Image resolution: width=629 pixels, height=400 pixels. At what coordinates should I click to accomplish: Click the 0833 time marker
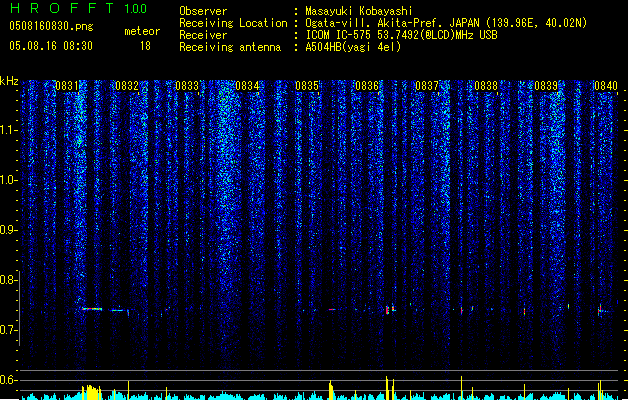(x=187, y=86)
